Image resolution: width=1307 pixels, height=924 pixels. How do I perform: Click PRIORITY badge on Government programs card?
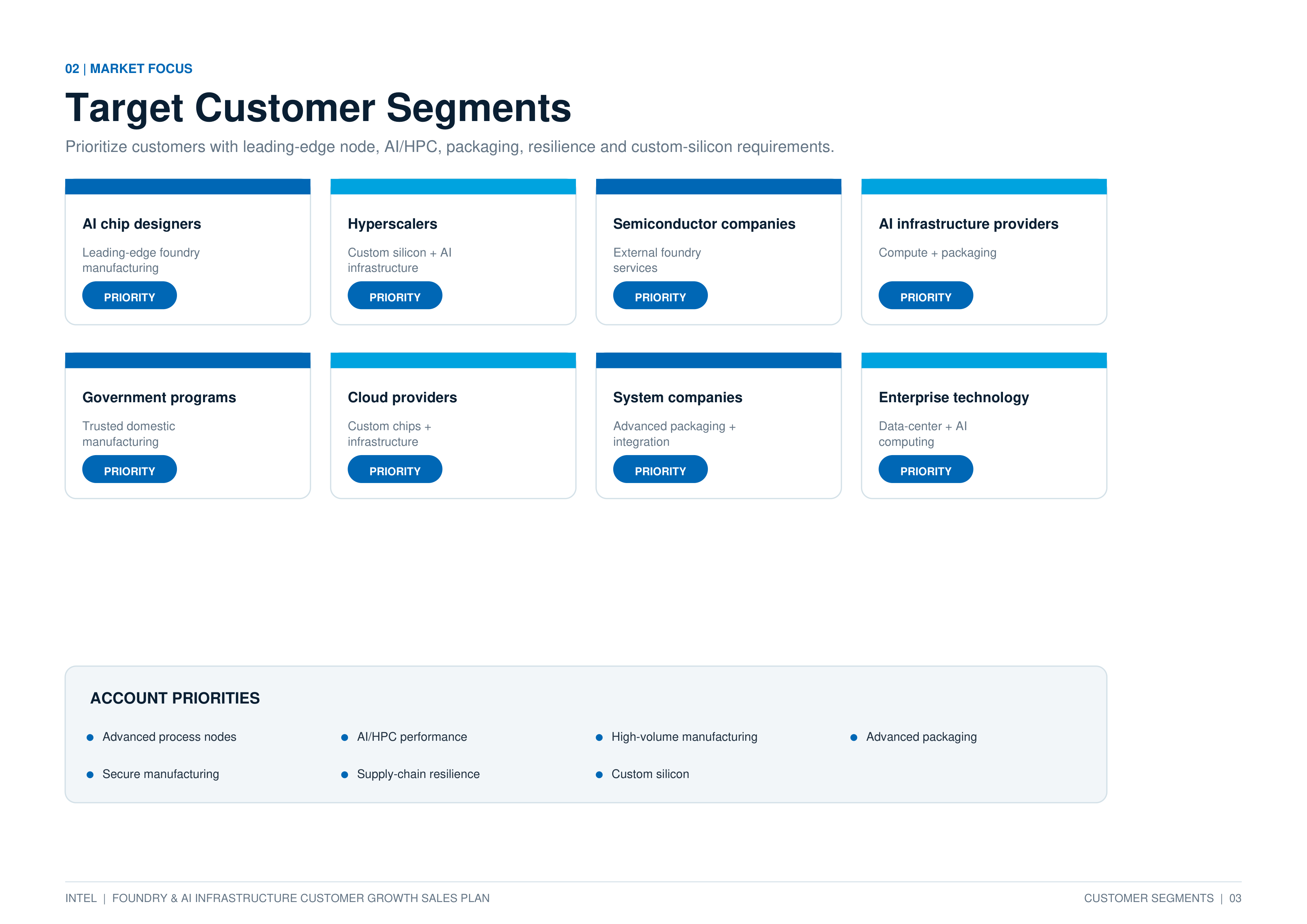point(129,469)
